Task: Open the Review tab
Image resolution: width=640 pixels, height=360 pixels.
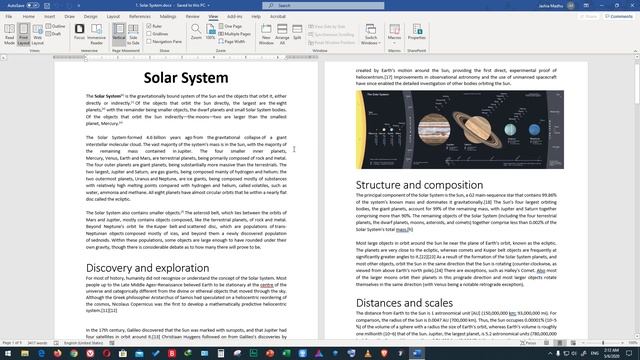Action: pos(192,16)
